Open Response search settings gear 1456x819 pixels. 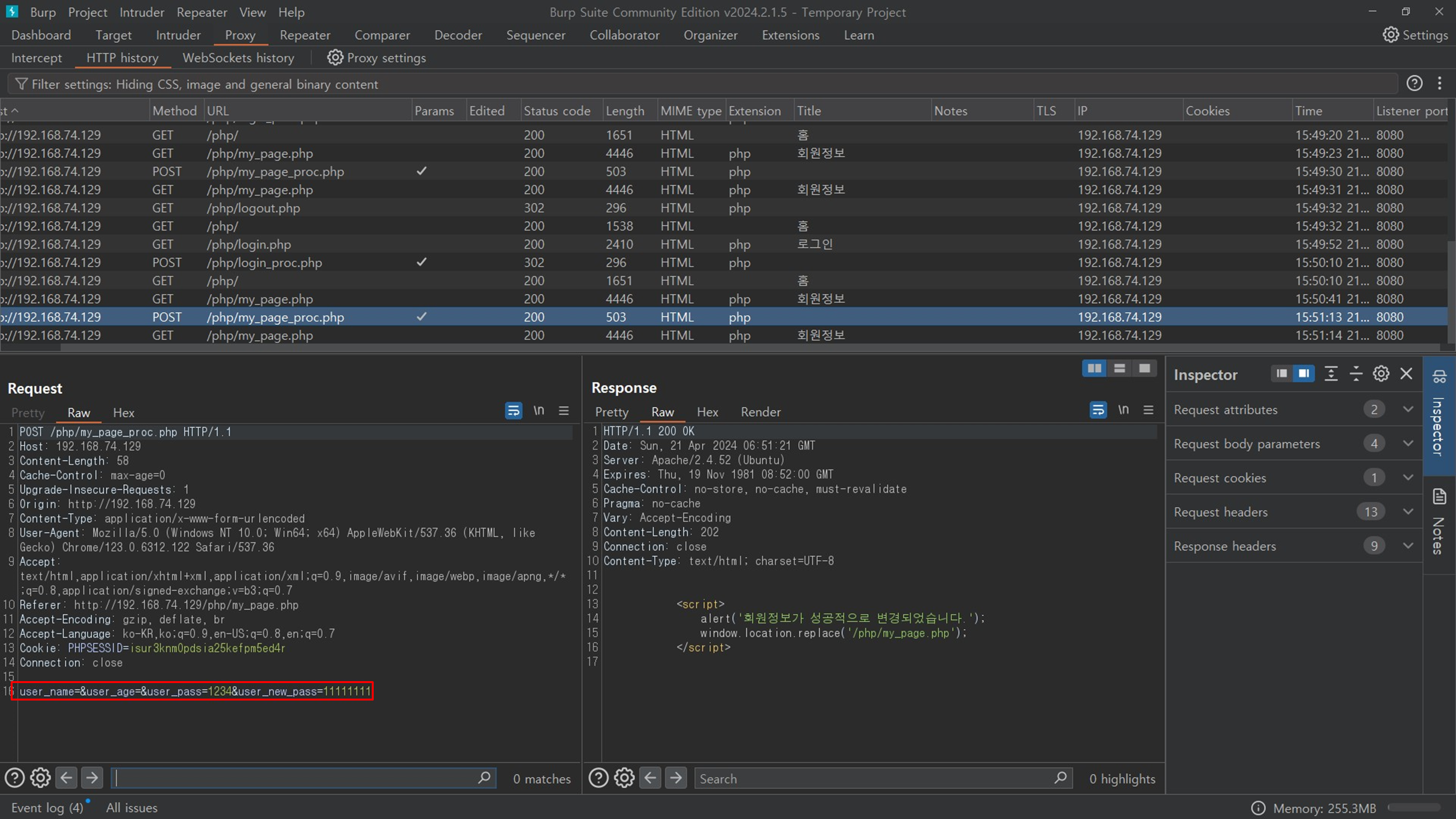click(x=624, y=778)
